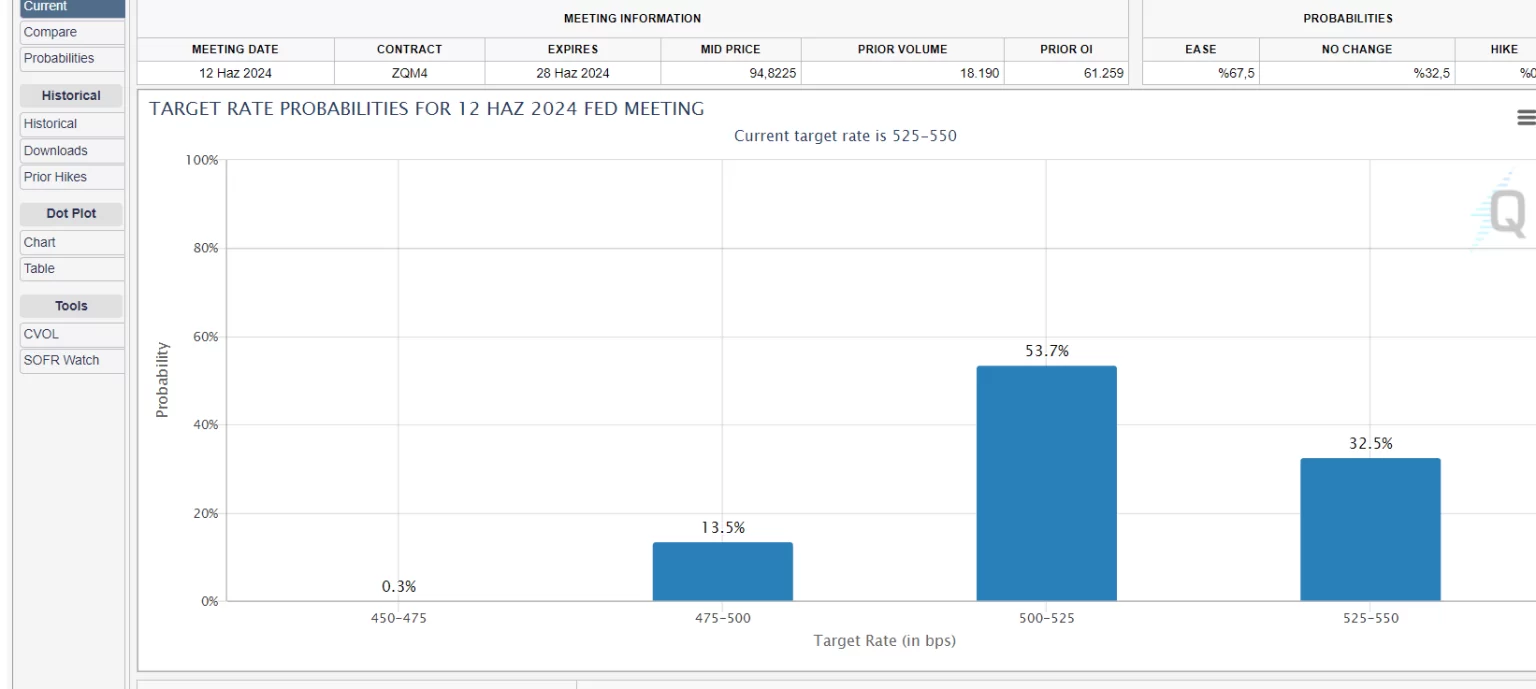Click the 525-550 bar at 32.5%

(1370, 529)
